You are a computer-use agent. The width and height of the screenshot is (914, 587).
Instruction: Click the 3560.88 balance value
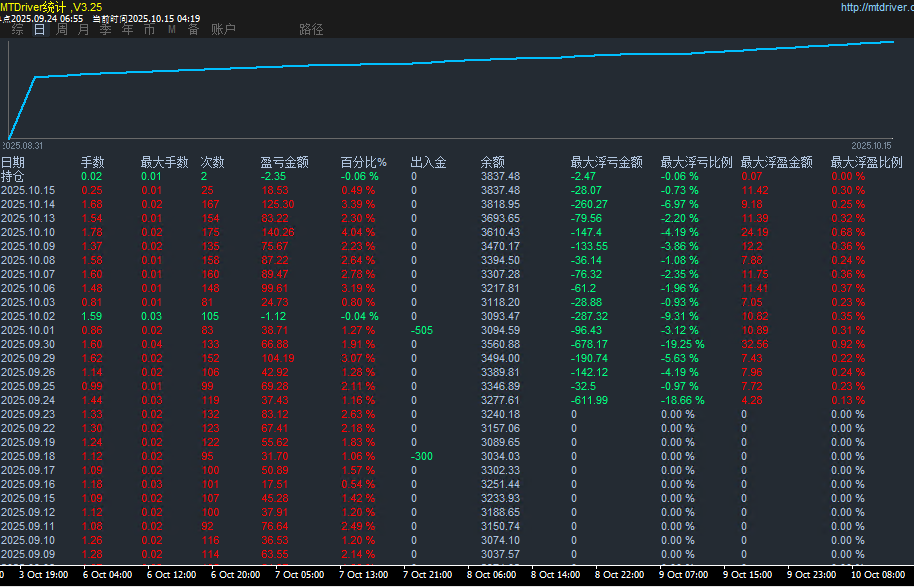point(500,344)
